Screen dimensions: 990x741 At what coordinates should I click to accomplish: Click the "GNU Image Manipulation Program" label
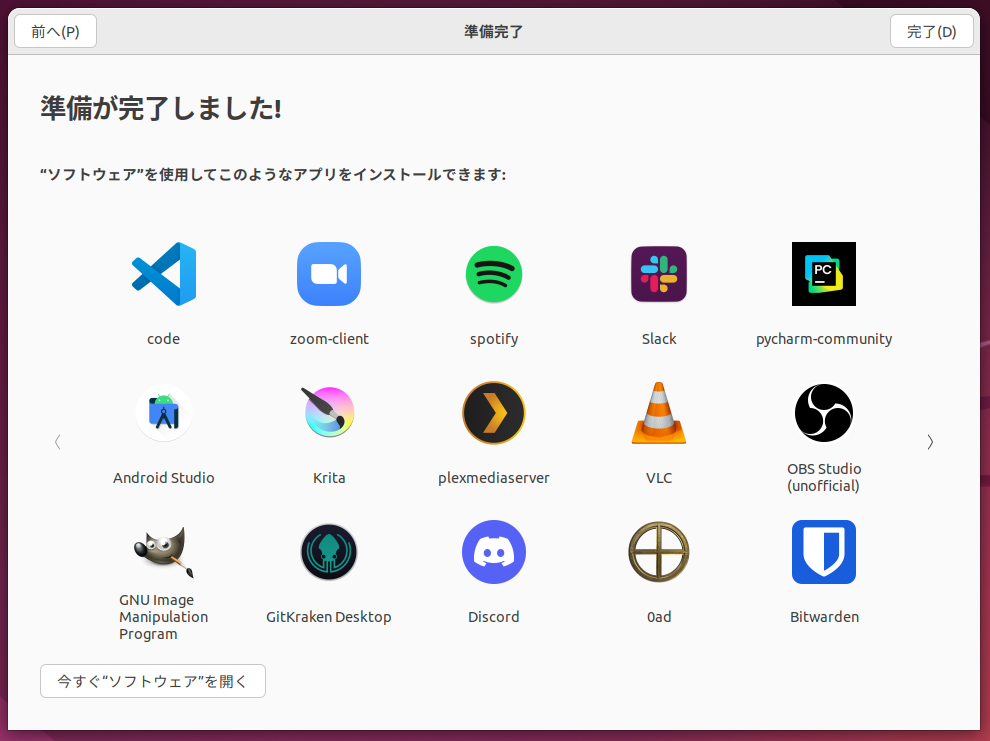[x=164, y=617]
